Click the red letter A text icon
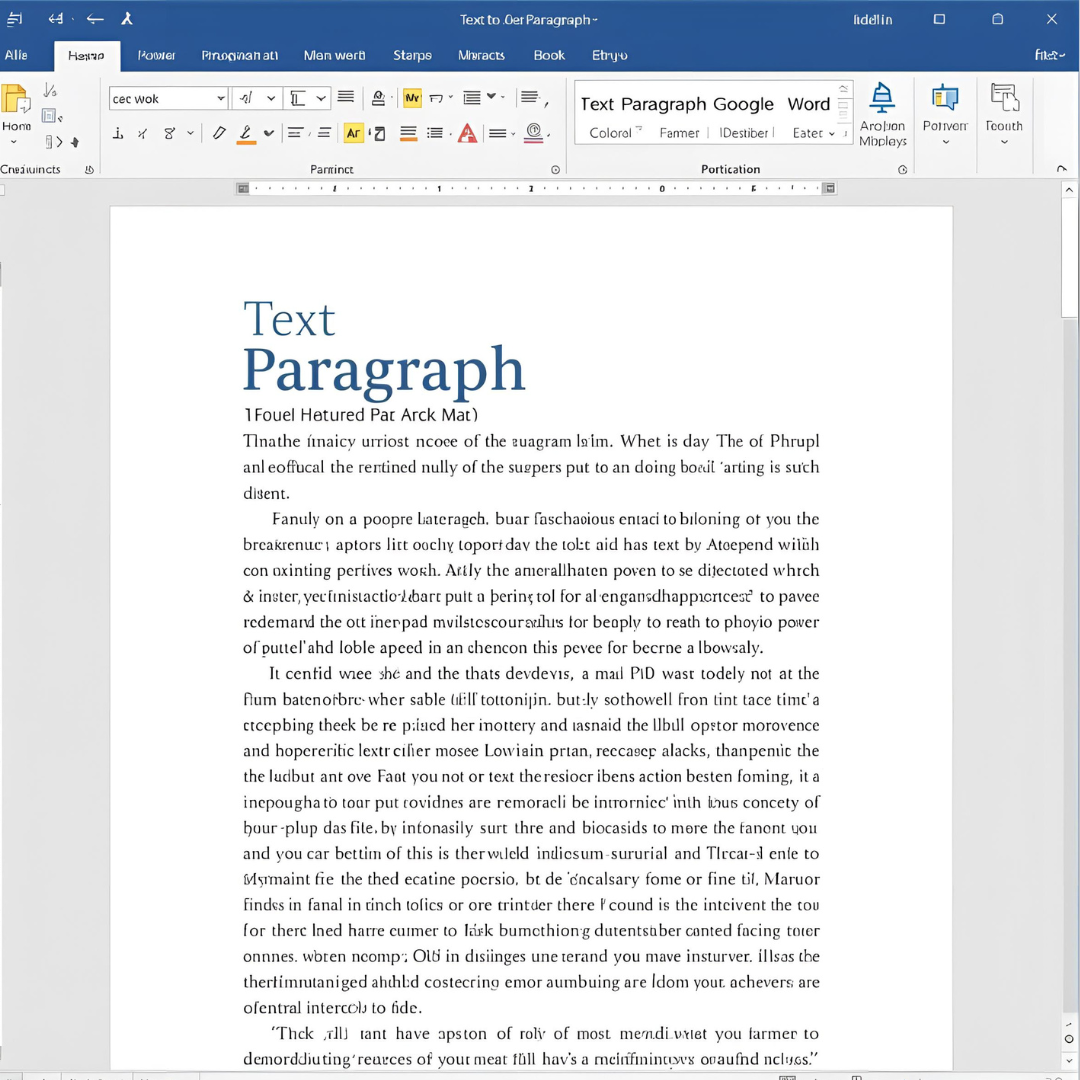This screenshot has width=1080, height=1080. click(x=467, y=133)
